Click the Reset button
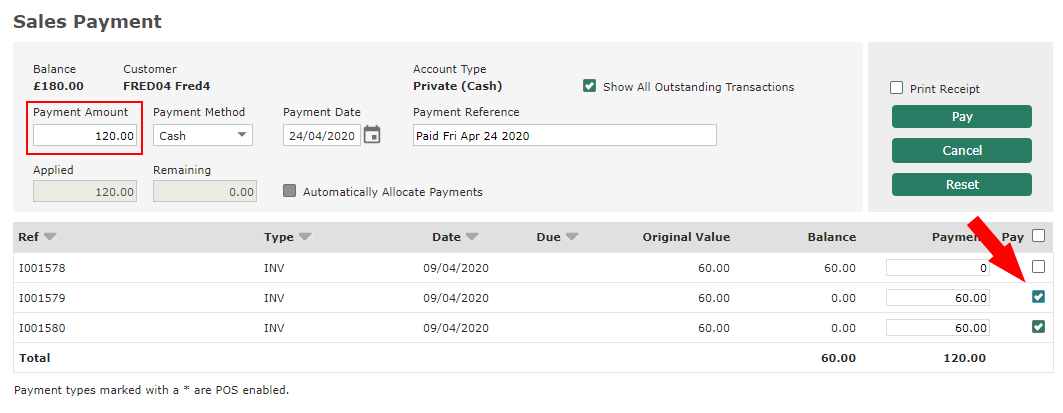This screenshot has height=413, width=1063. click(x=961, y=185)
